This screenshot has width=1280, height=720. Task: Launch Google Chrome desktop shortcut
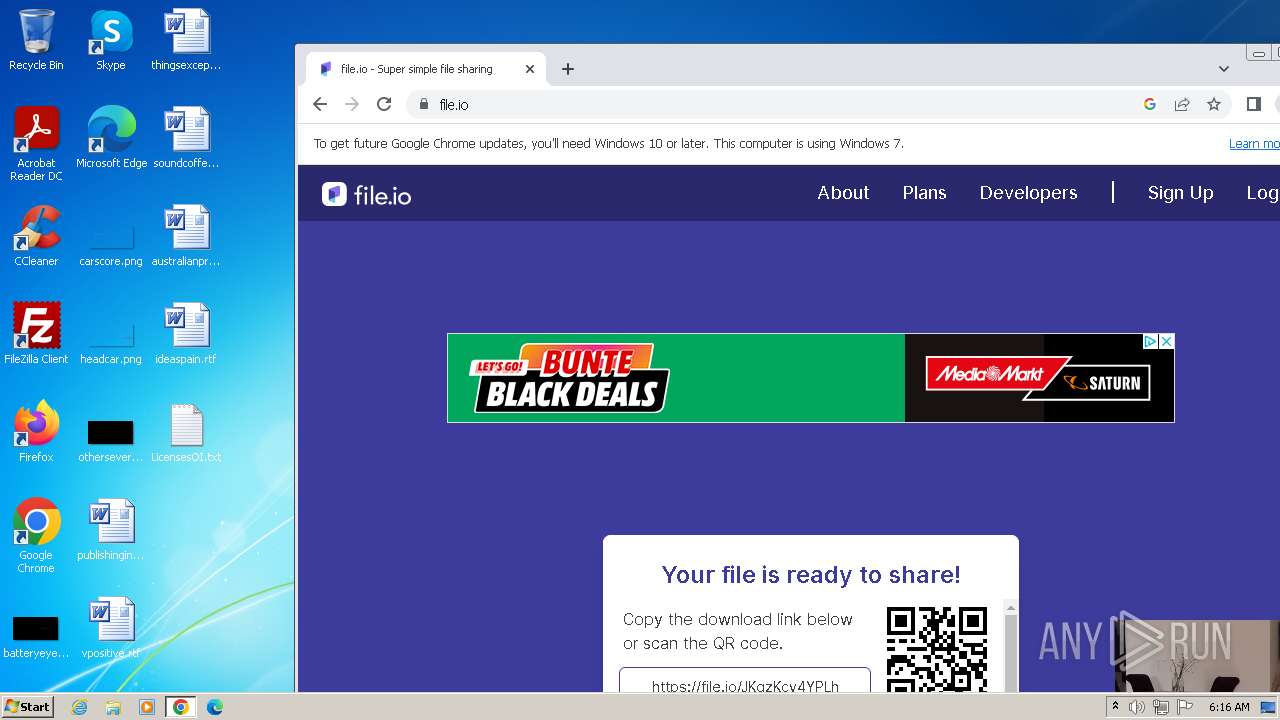point(36,536)
